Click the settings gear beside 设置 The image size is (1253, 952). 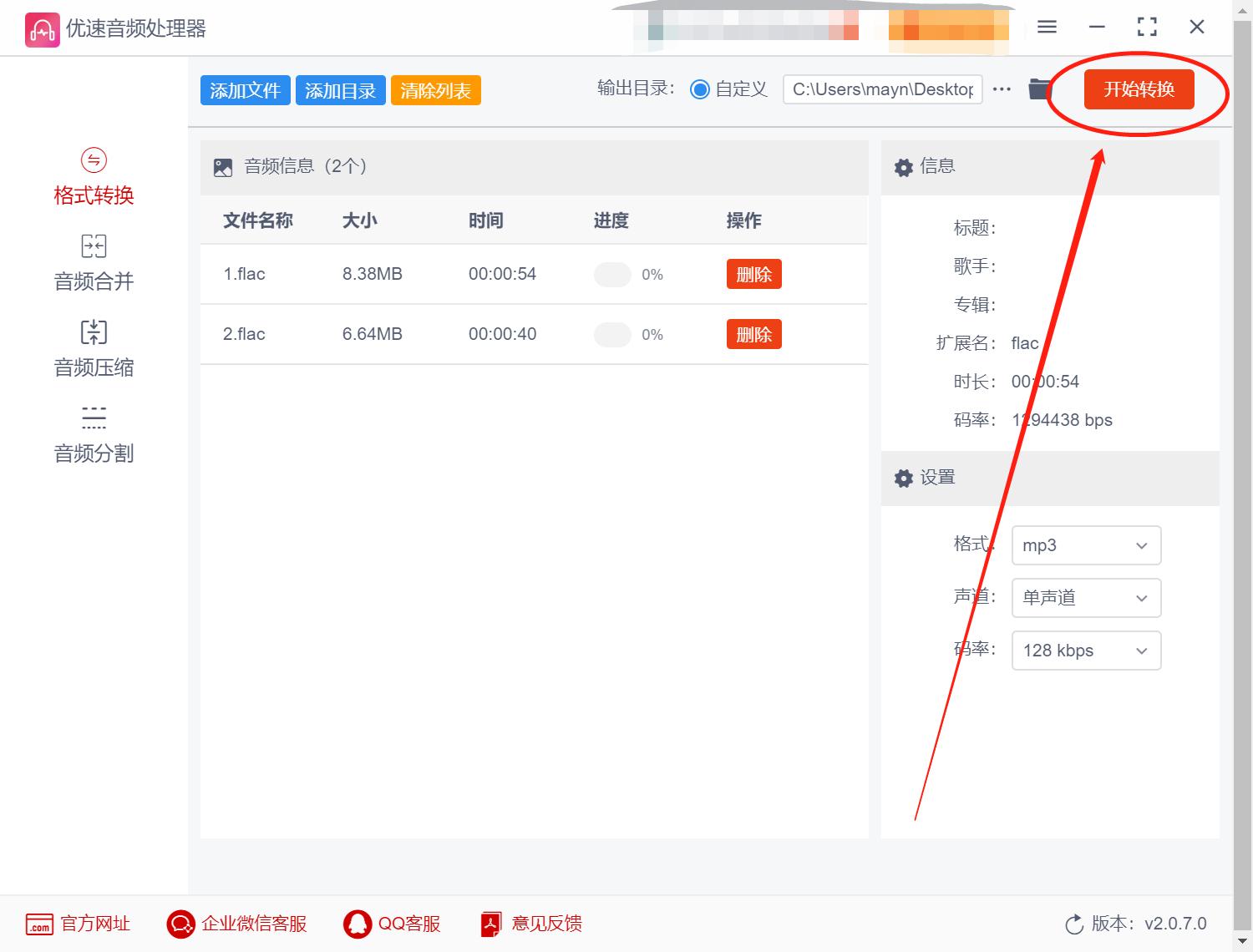903,478
